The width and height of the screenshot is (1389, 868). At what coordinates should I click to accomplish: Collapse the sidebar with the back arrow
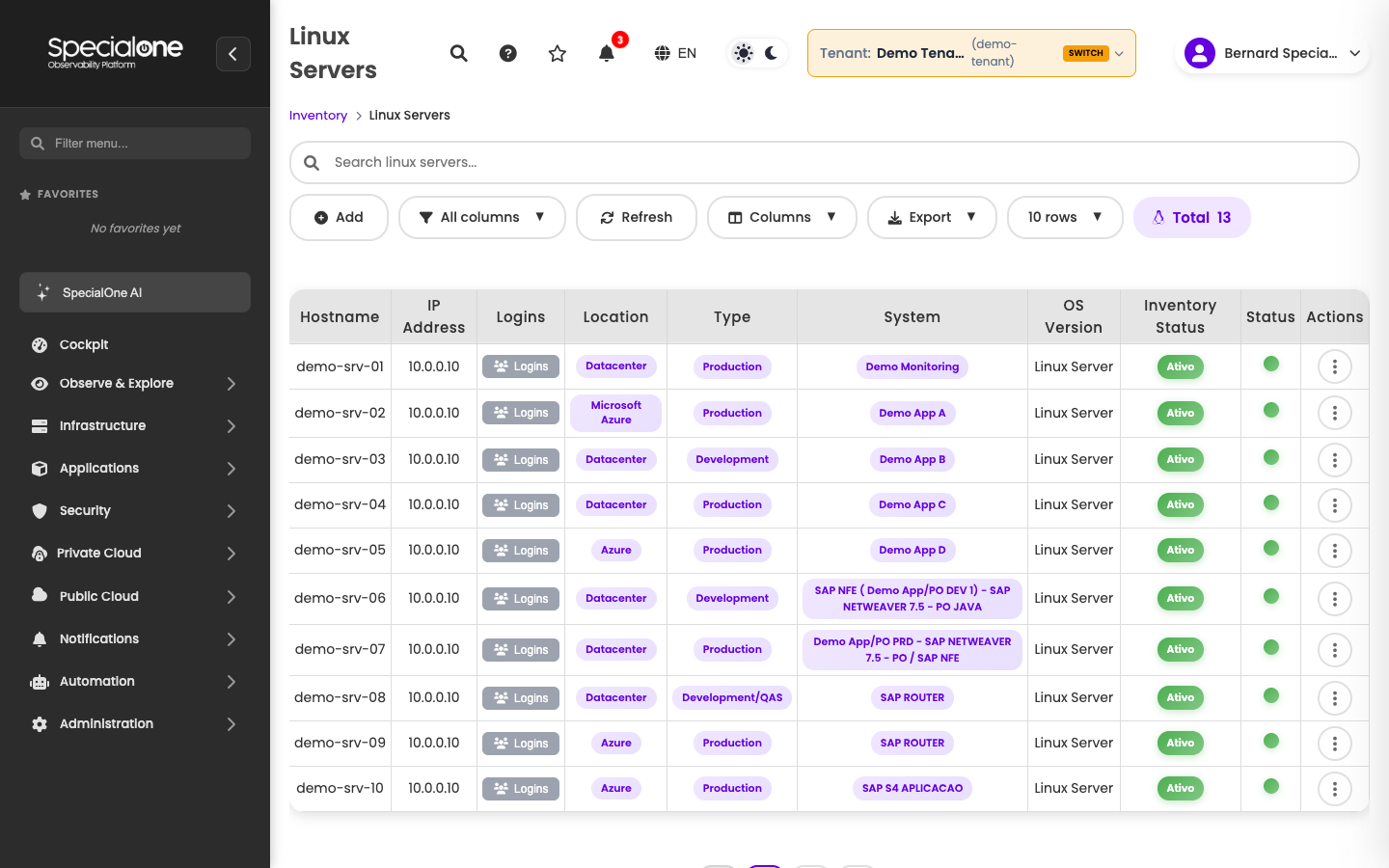tap(232, 54)
